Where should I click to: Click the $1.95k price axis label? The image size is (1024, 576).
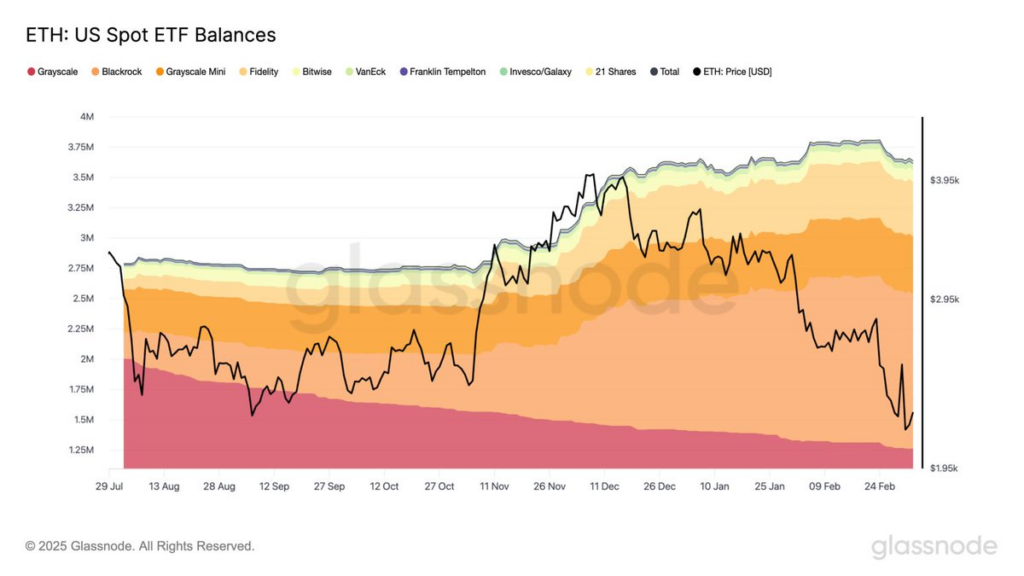tap(945, 468)
